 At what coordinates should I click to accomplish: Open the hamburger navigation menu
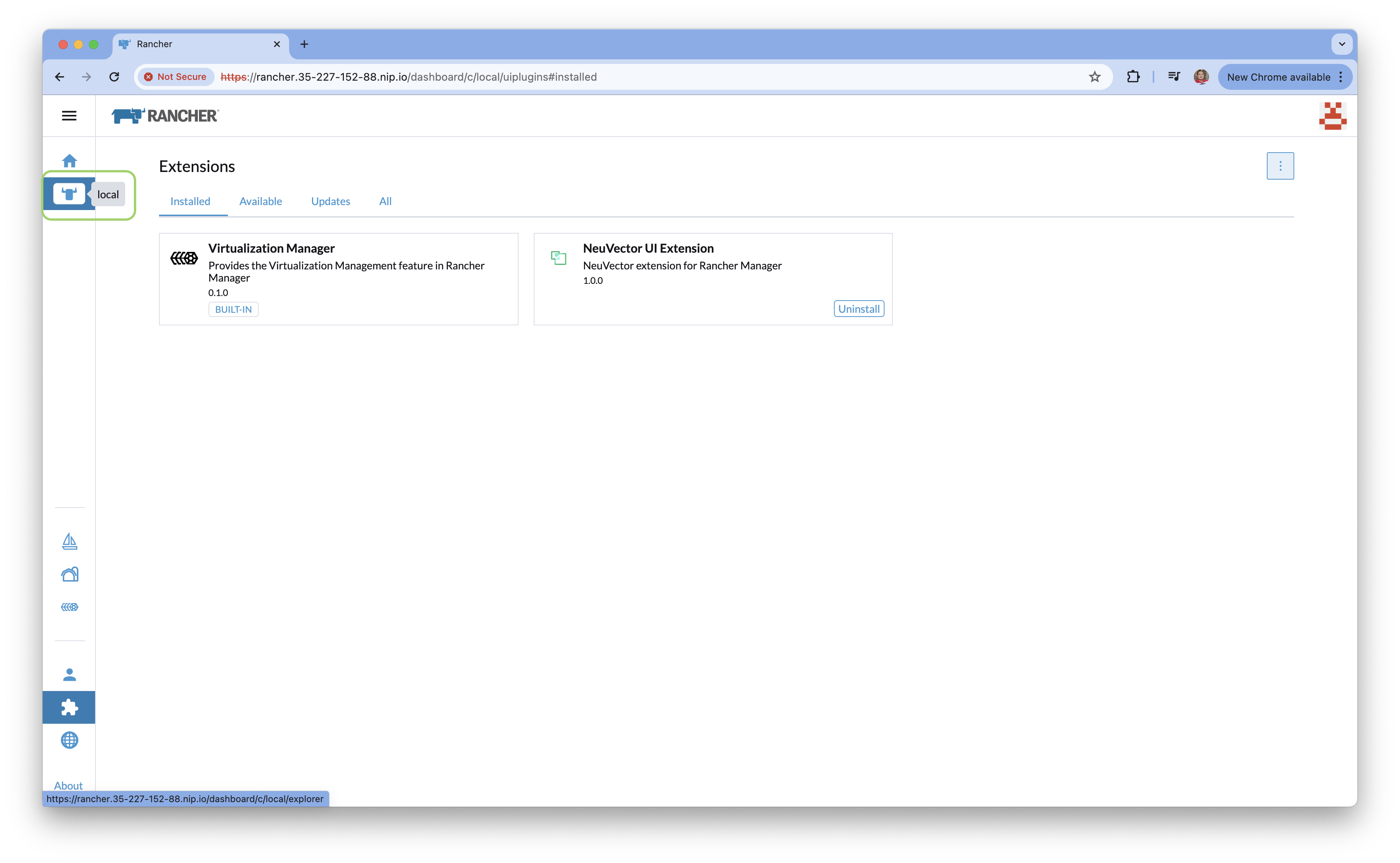coord(69,116)
